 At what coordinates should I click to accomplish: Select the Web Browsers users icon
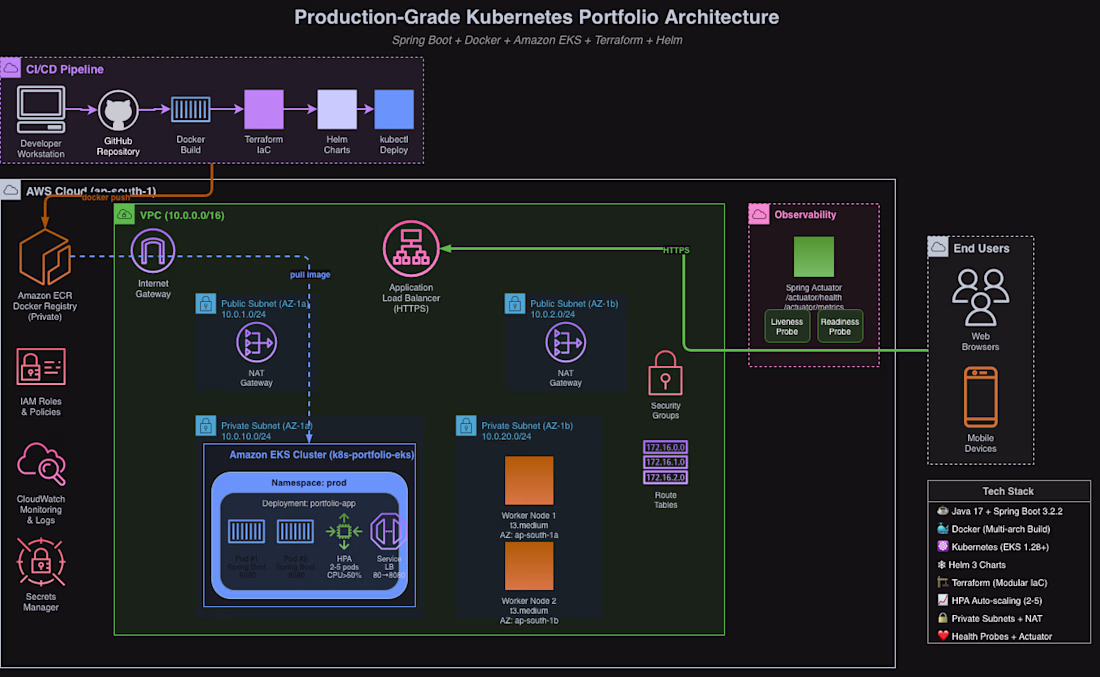(981, 298)
